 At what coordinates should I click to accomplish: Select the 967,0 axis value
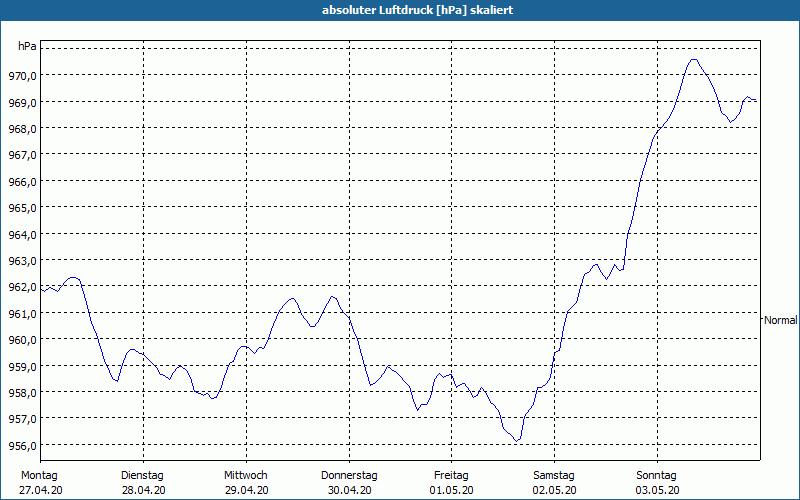[x=22, y=156]
